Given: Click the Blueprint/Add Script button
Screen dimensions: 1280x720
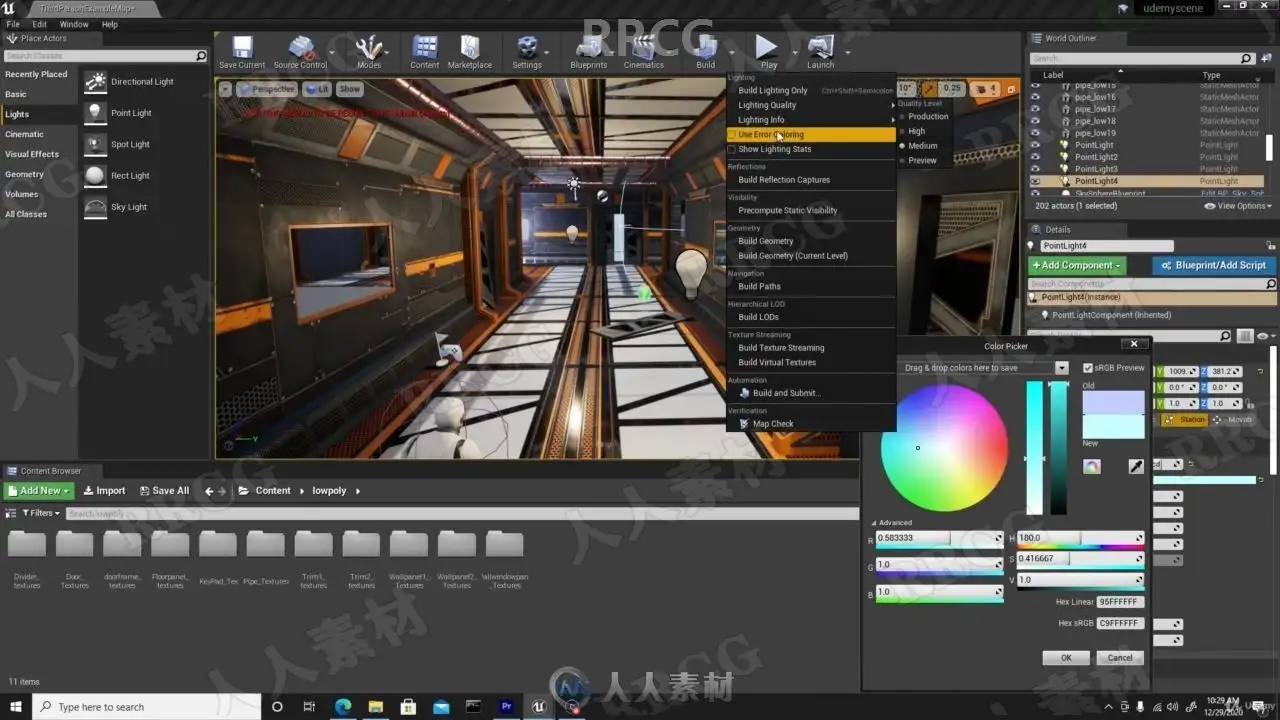Looking at the screenshot, I should pos(1213,265).
